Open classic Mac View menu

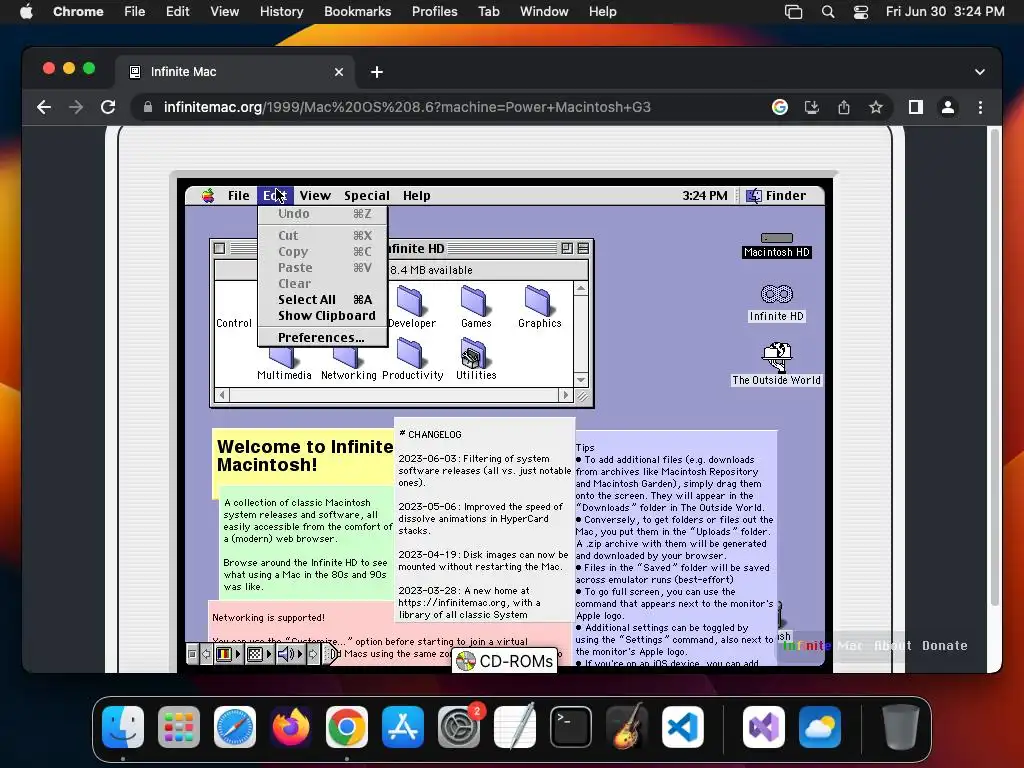point(315,195)
